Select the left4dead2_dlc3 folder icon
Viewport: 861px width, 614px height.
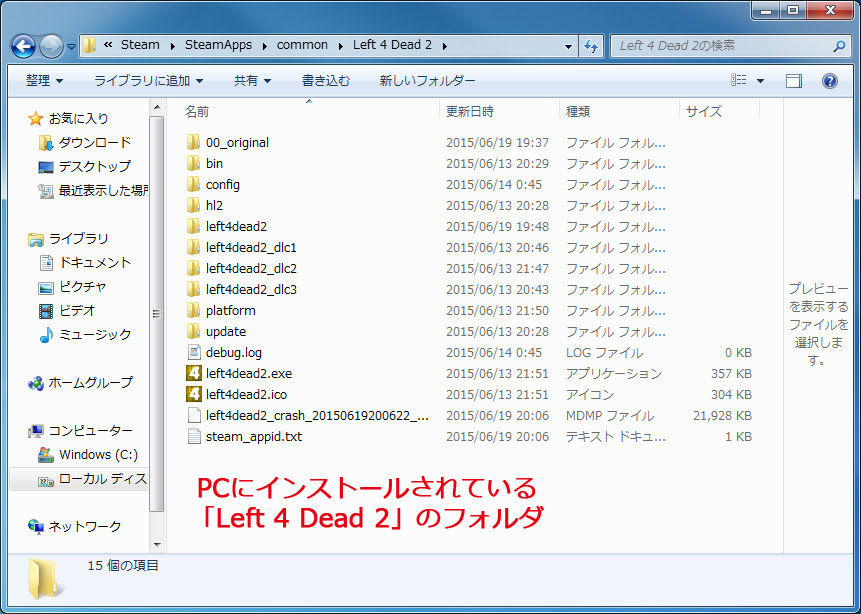point(193,289)
